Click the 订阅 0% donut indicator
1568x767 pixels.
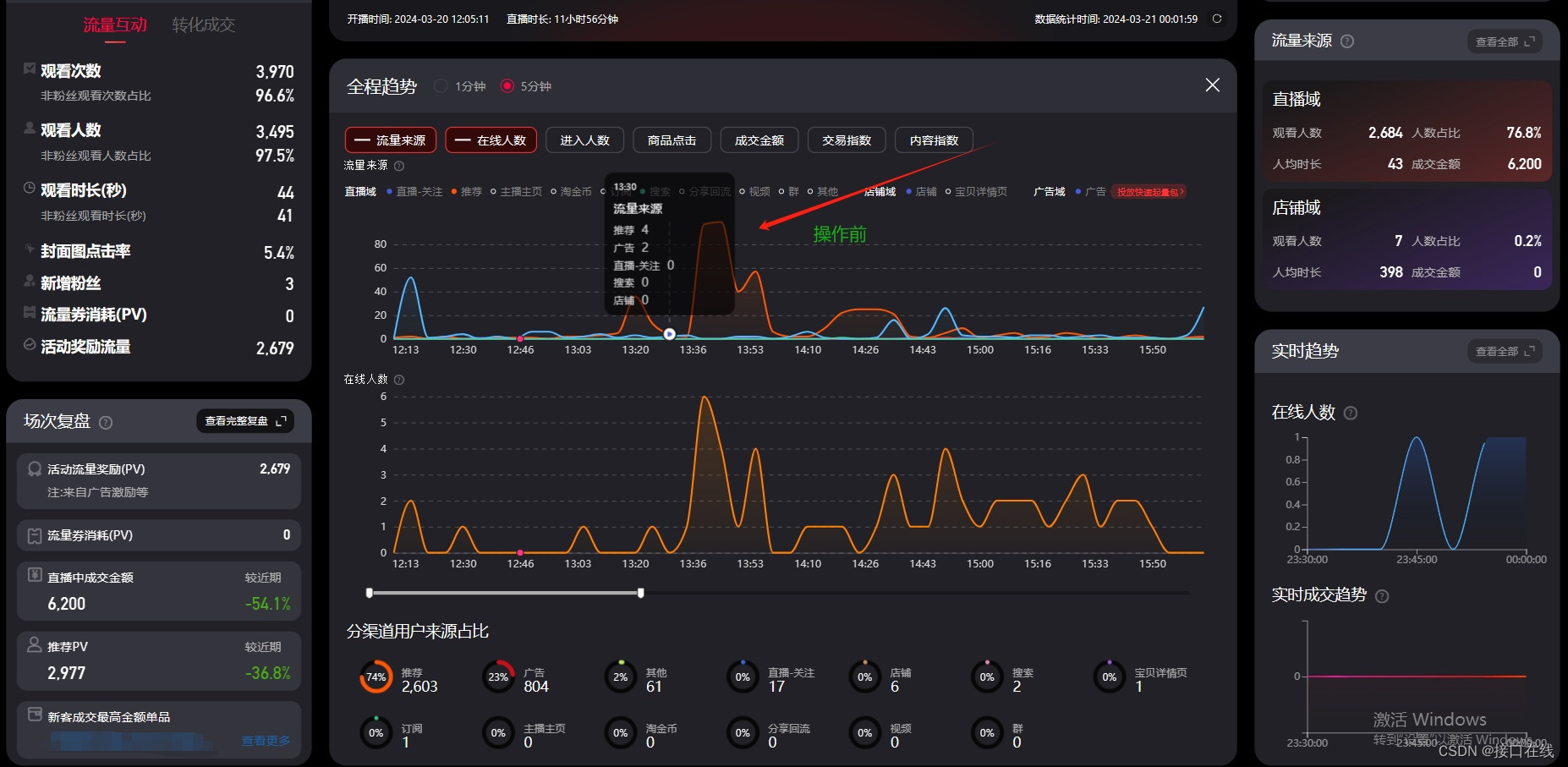(x=376, y=732)
